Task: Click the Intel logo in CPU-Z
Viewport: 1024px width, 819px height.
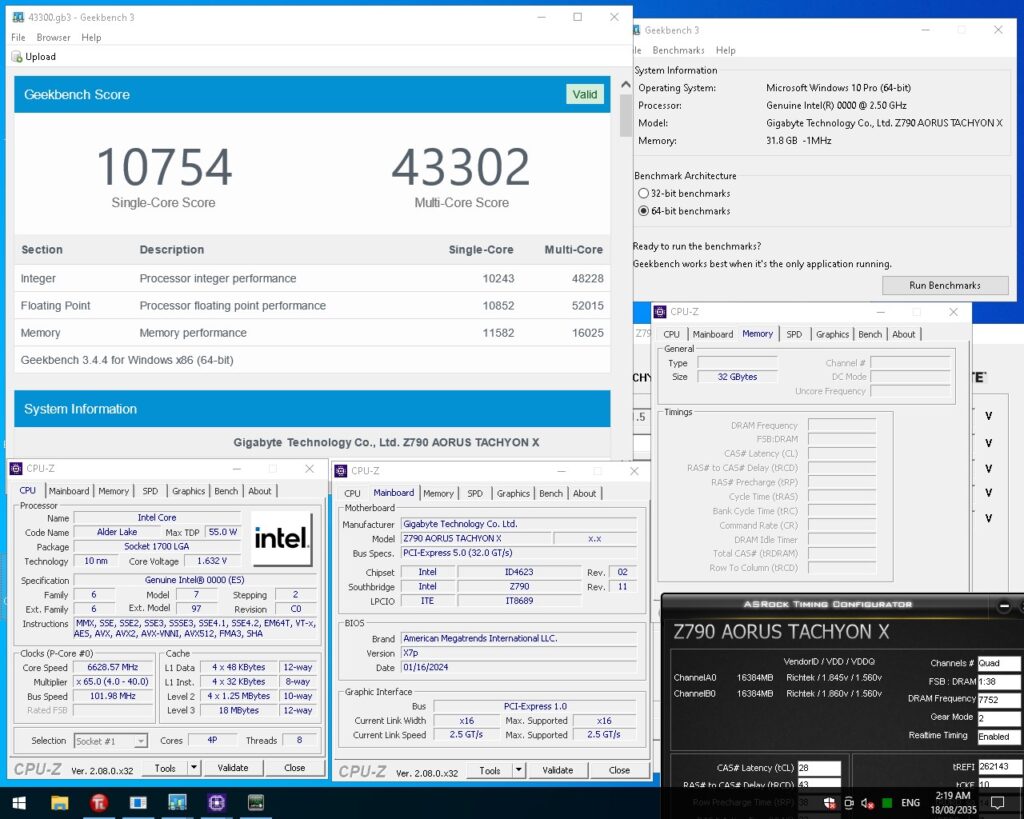Action: [x=281, y=538]
